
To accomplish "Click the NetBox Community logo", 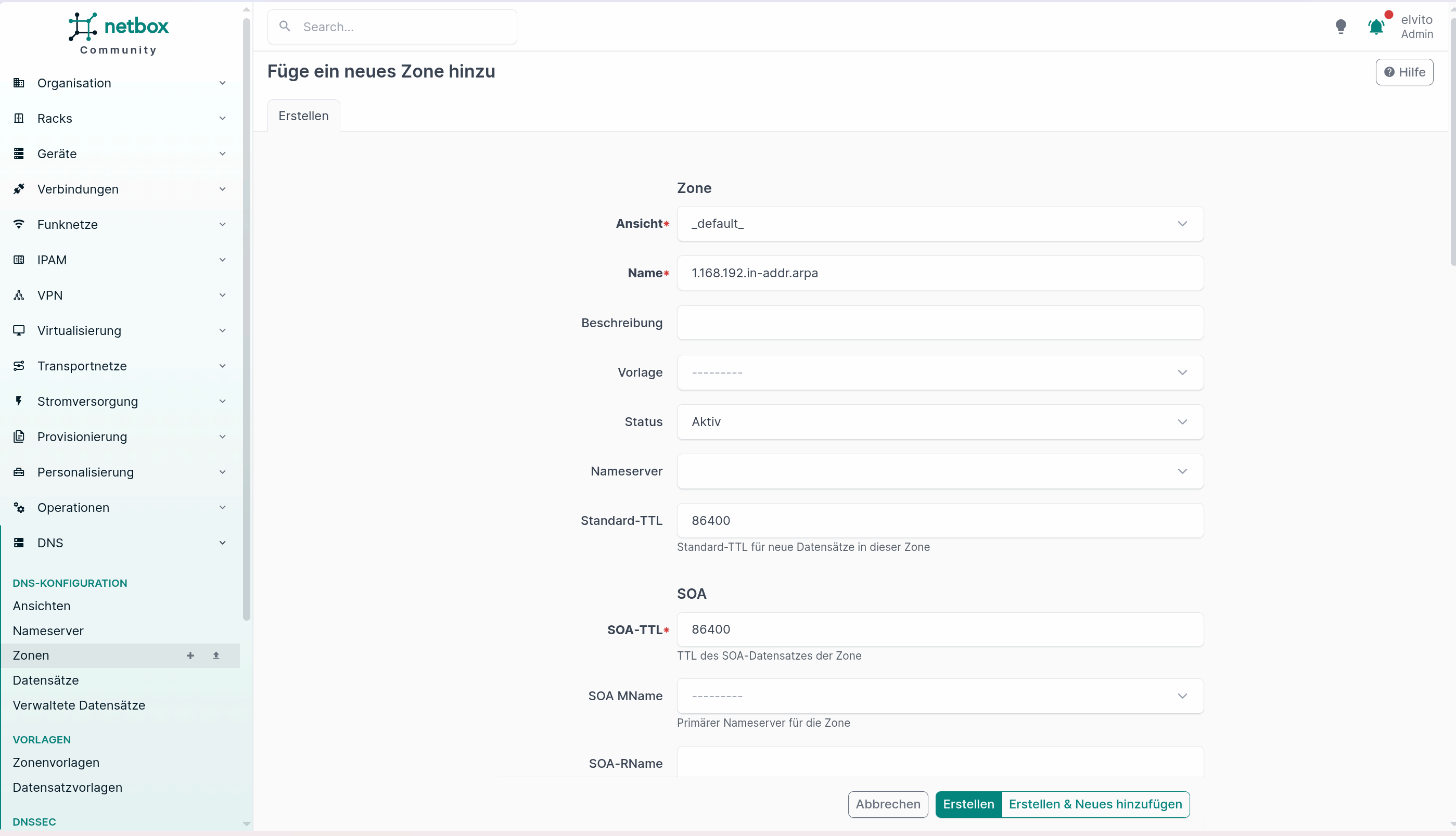I will pyautogui.click(x=118, y=33).
